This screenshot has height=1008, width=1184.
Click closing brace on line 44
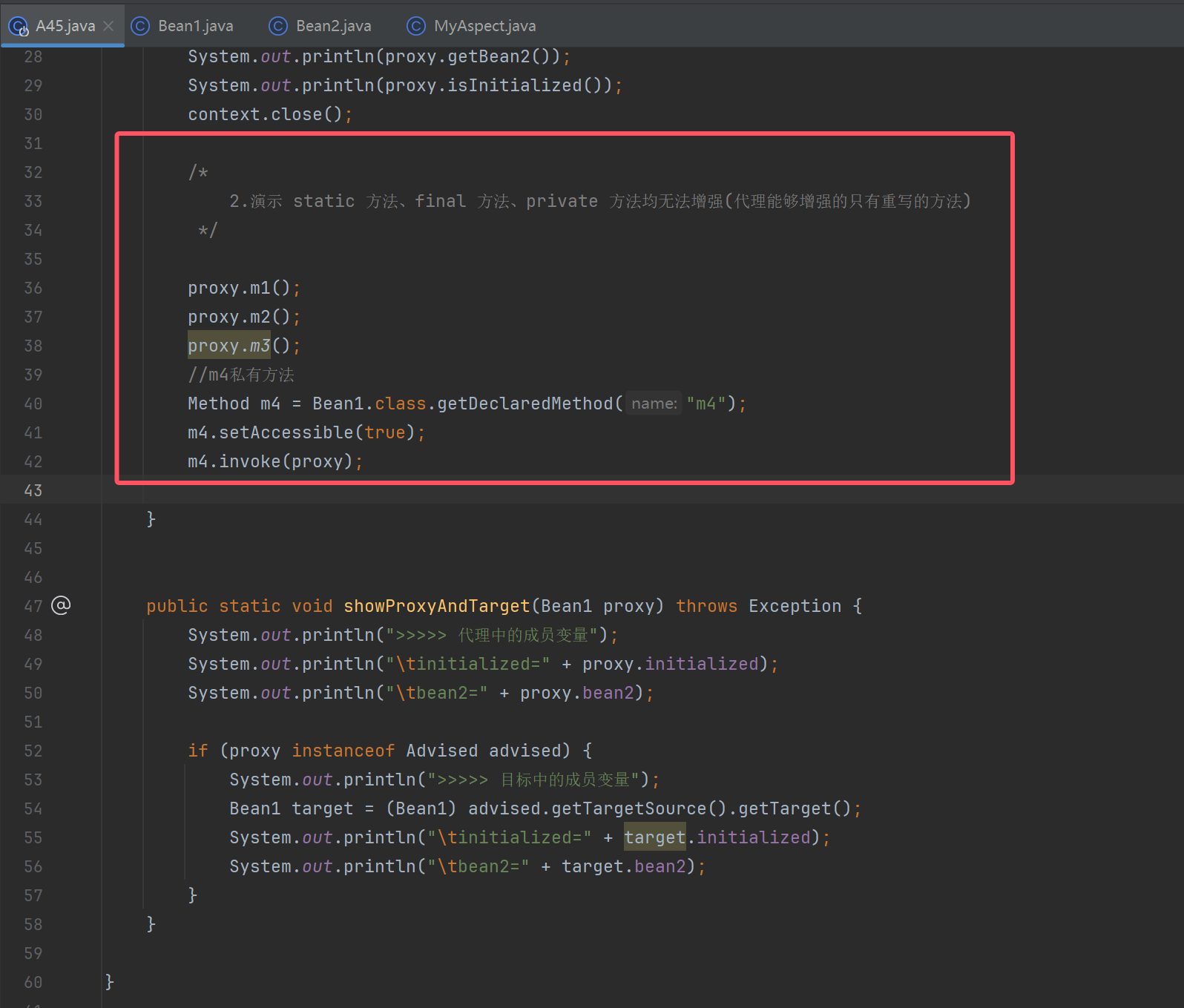pyautogui.click(x=151, y=519)
